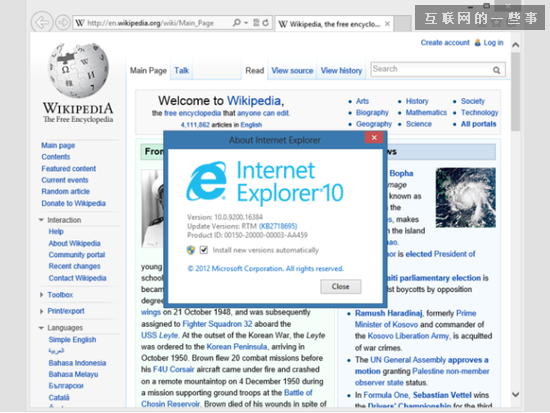Image resolution: width=550 pixels, height=413 pixels.
Task: Open the Contact Wikipedia link
Action: point(77,278)
